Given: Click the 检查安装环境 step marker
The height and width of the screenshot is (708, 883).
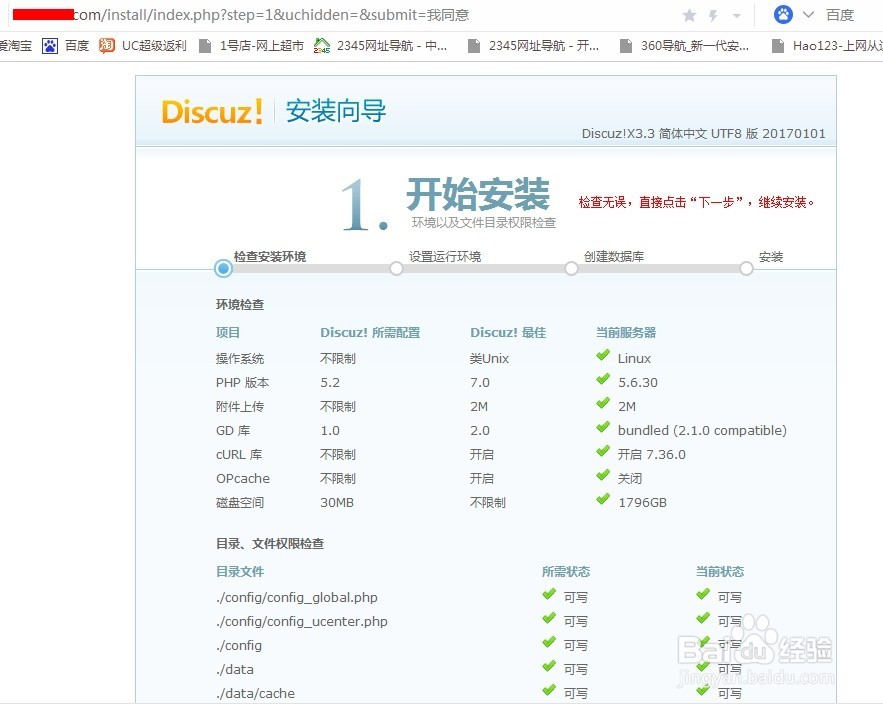Looking at the screenshot, I should (224, 268).
